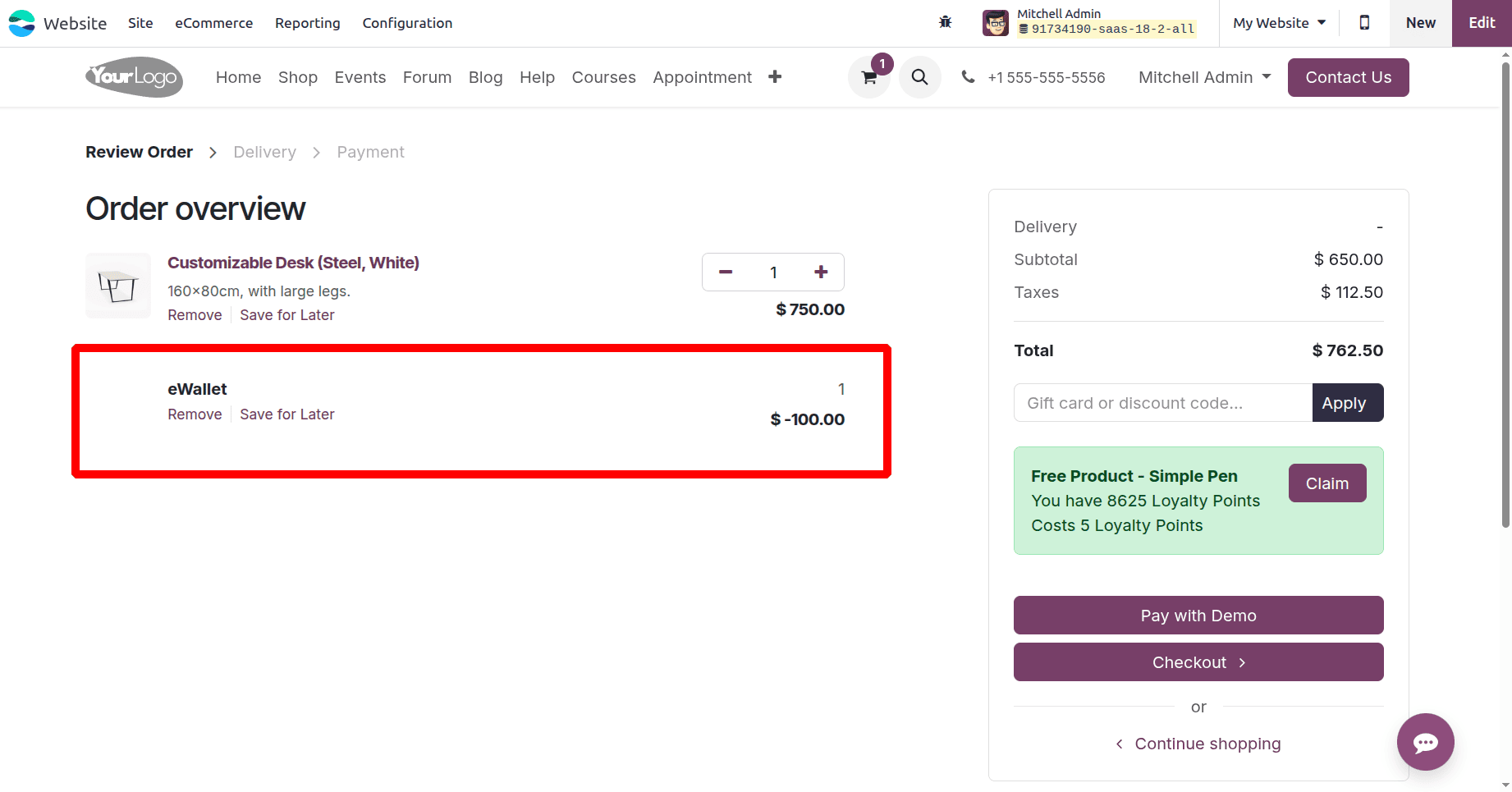
Task: Click the debug bug icon
Action: point(945,22)
